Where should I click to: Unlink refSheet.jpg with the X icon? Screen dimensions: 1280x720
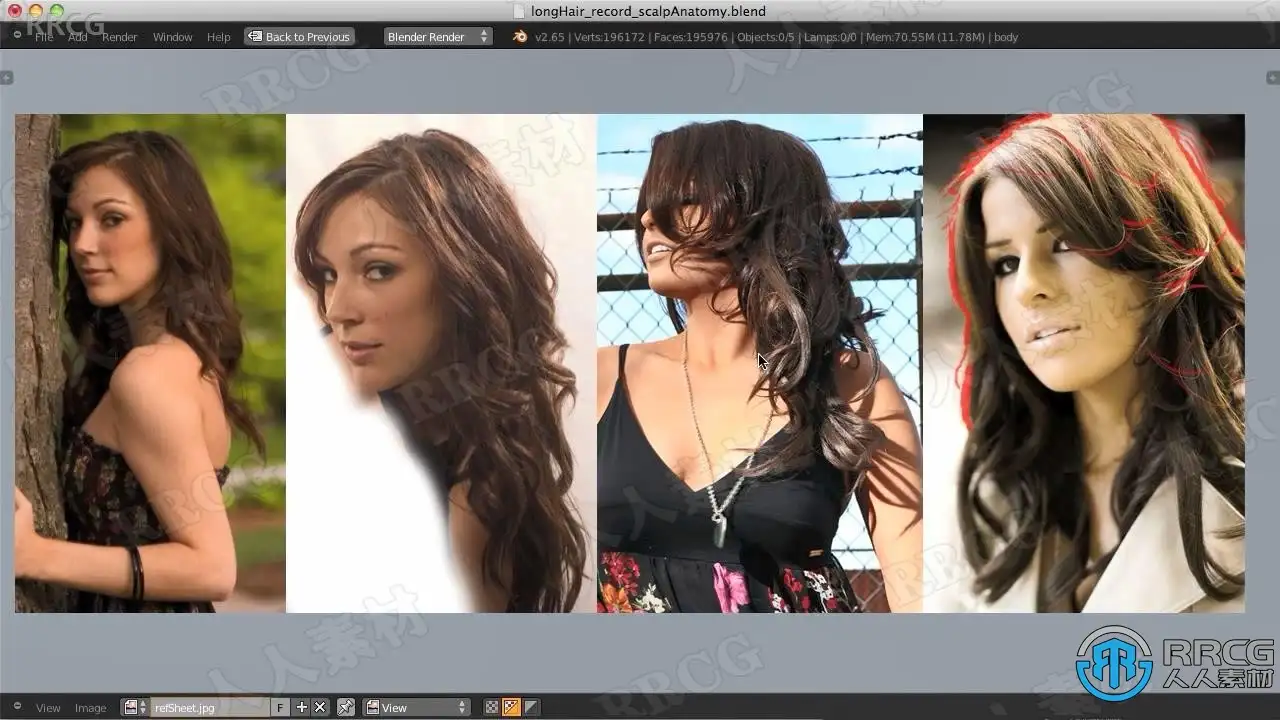(x=320, y=707)
